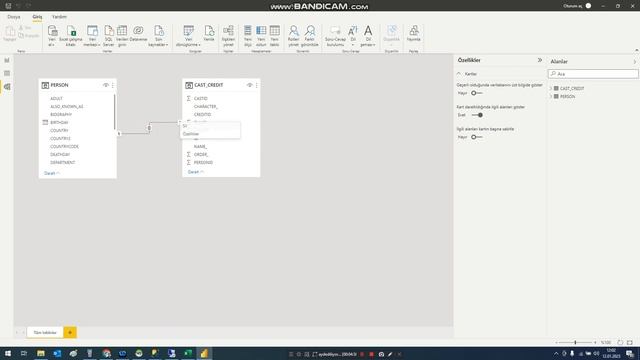
Task: Expand PERSON in Alanlar pane
Action: coord(551,97)
